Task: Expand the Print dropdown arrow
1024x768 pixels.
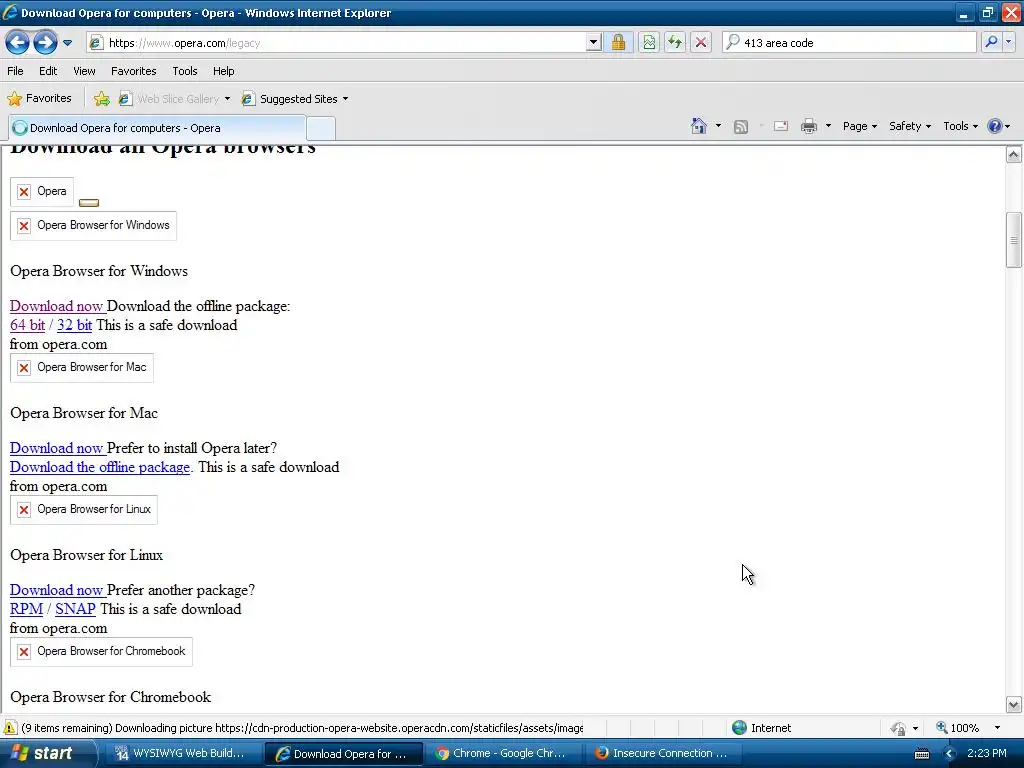Action: click(828, 126)
